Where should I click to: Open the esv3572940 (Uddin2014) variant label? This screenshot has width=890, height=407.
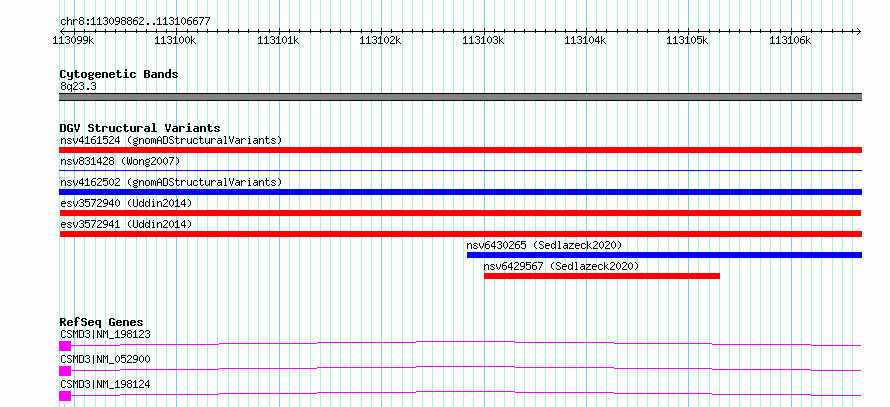(x=126, y=203)
